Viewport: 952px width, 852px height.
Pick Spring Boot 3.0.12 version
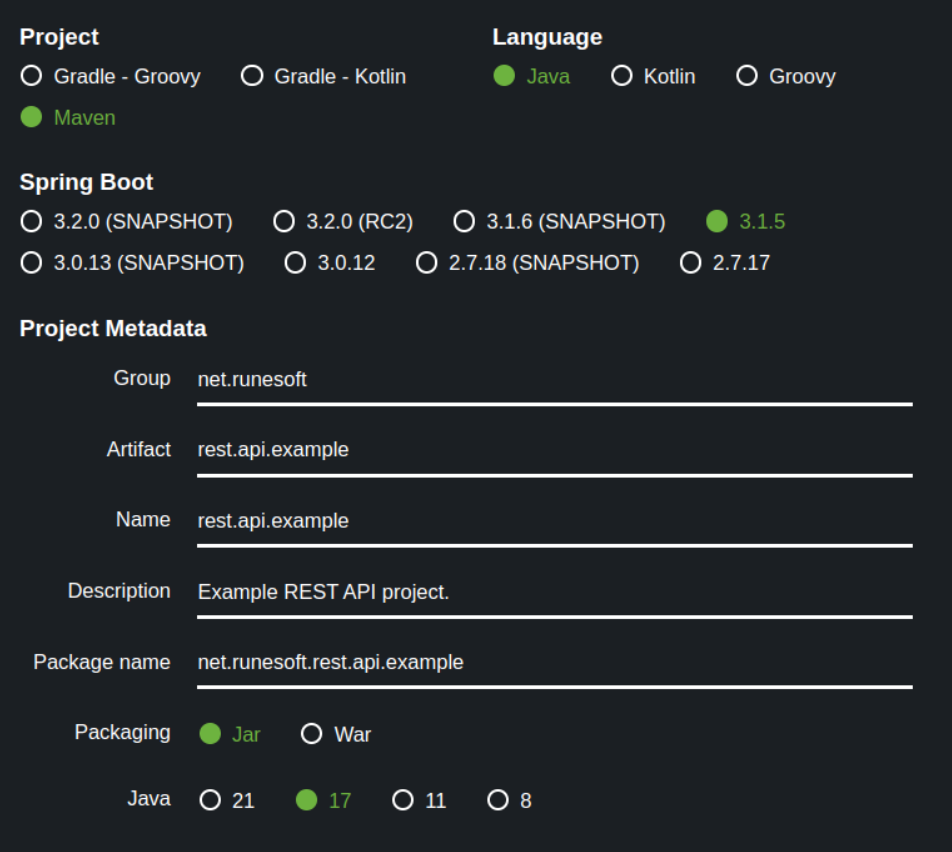295,263
